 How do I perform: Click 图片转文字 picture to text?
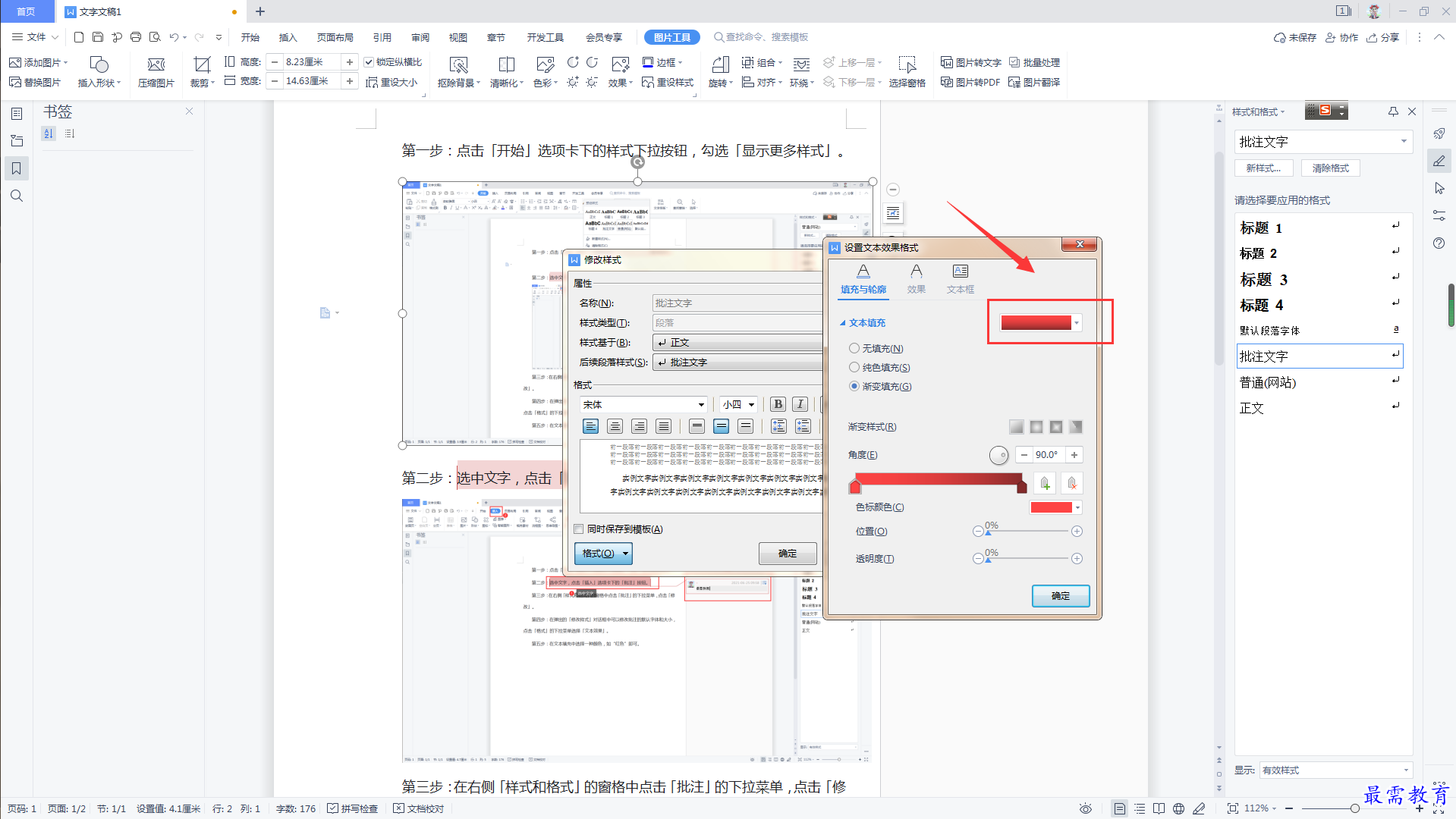[971, 62]
